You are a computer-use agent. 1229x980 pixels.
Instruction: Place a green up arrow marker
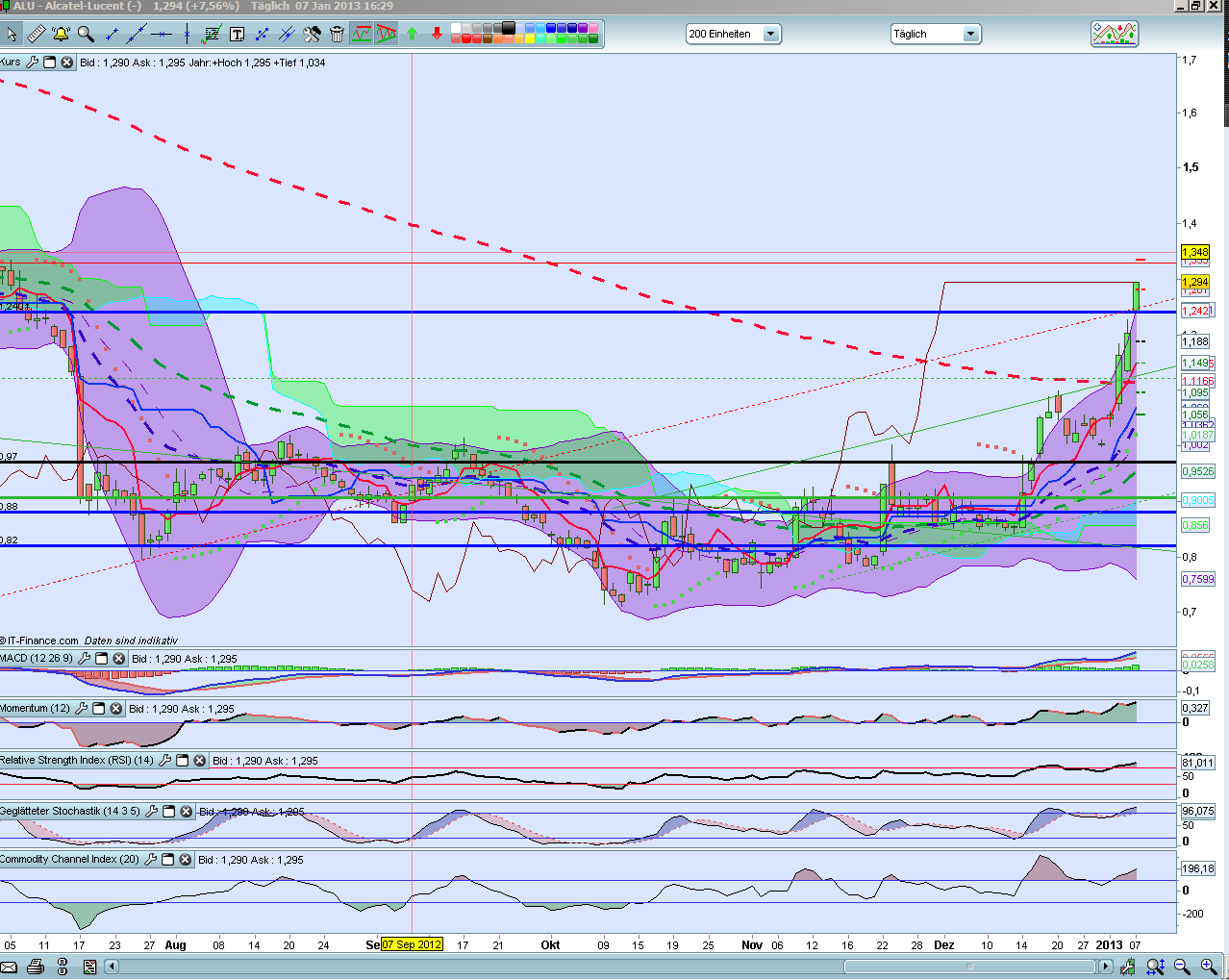point(412,35)
